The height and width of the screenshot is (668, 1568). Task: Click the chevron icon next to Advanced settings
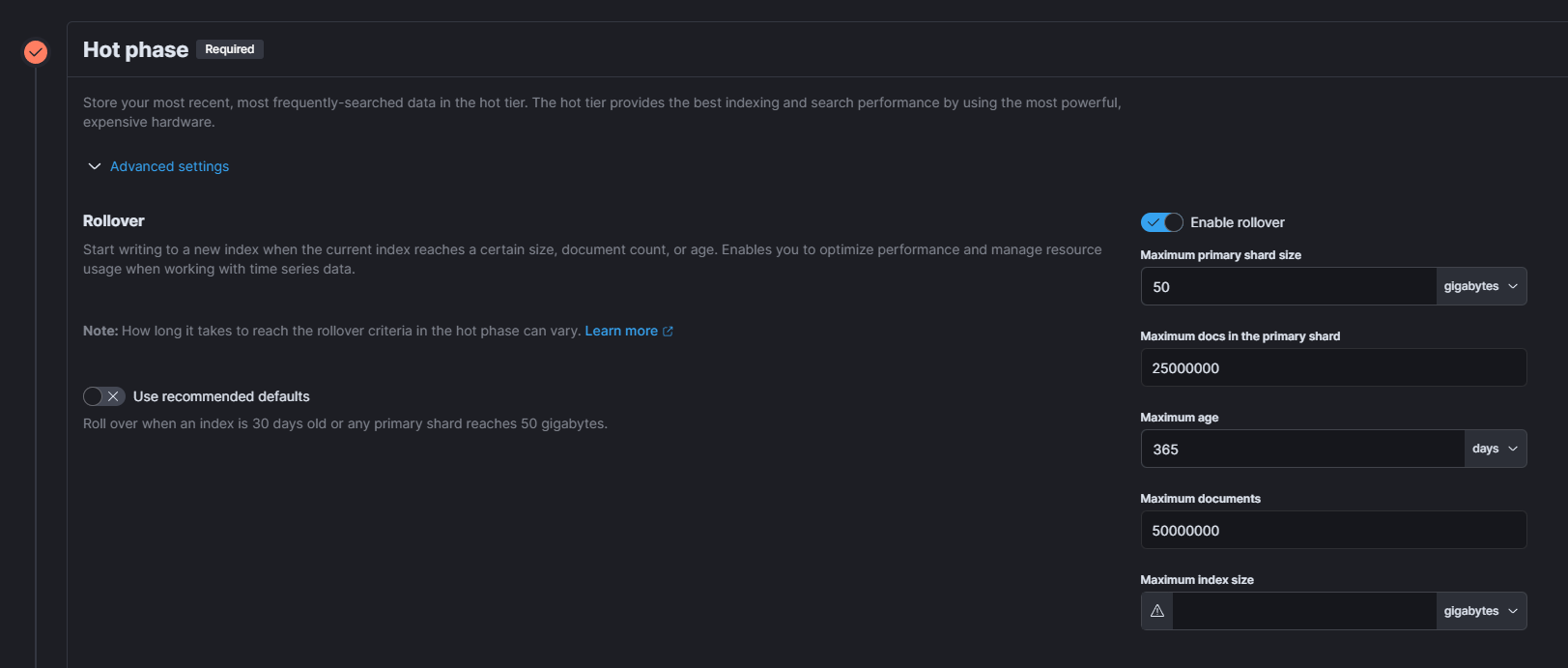(x=95, y=166)
